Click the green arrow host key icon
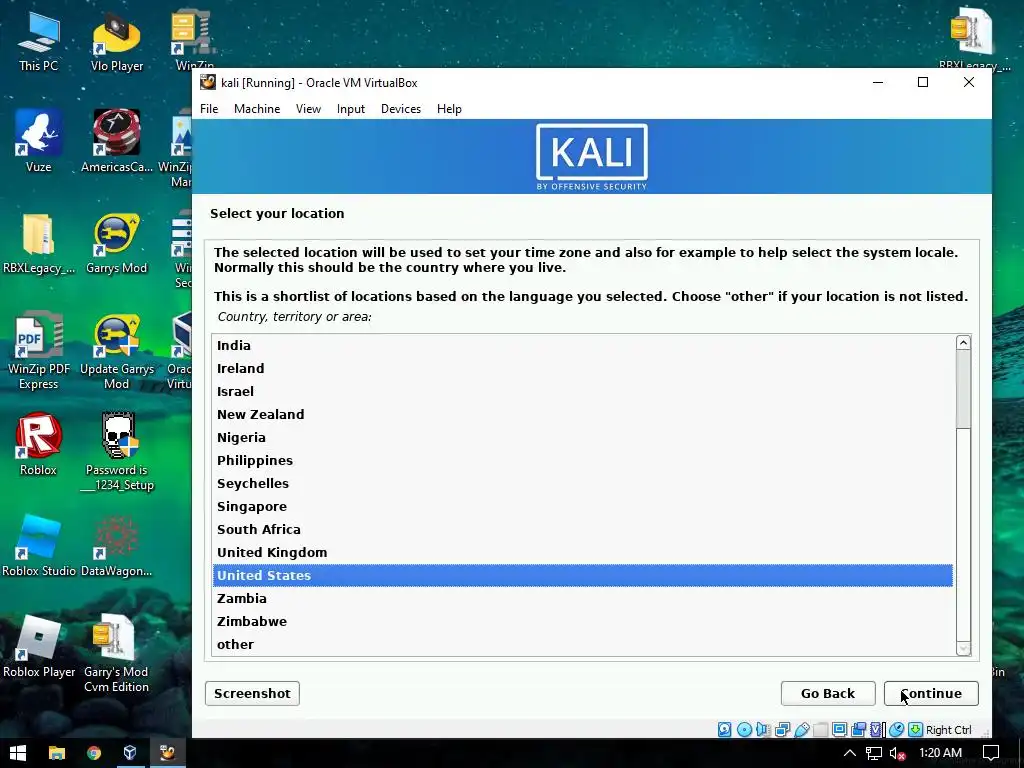1024x768 pixels. click(916, 729)
